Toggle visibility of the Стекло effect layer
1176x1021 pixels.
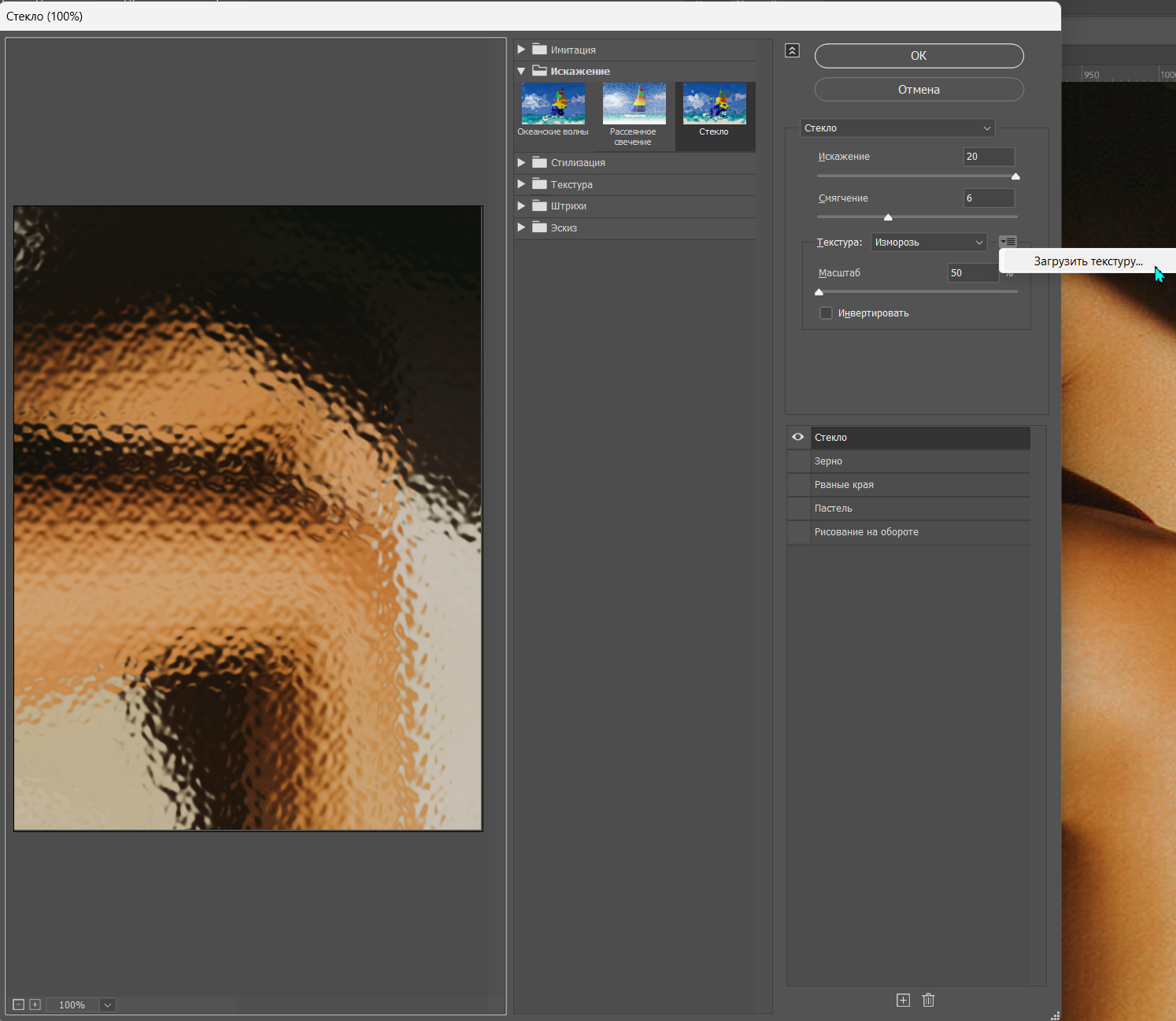[798, 437]
